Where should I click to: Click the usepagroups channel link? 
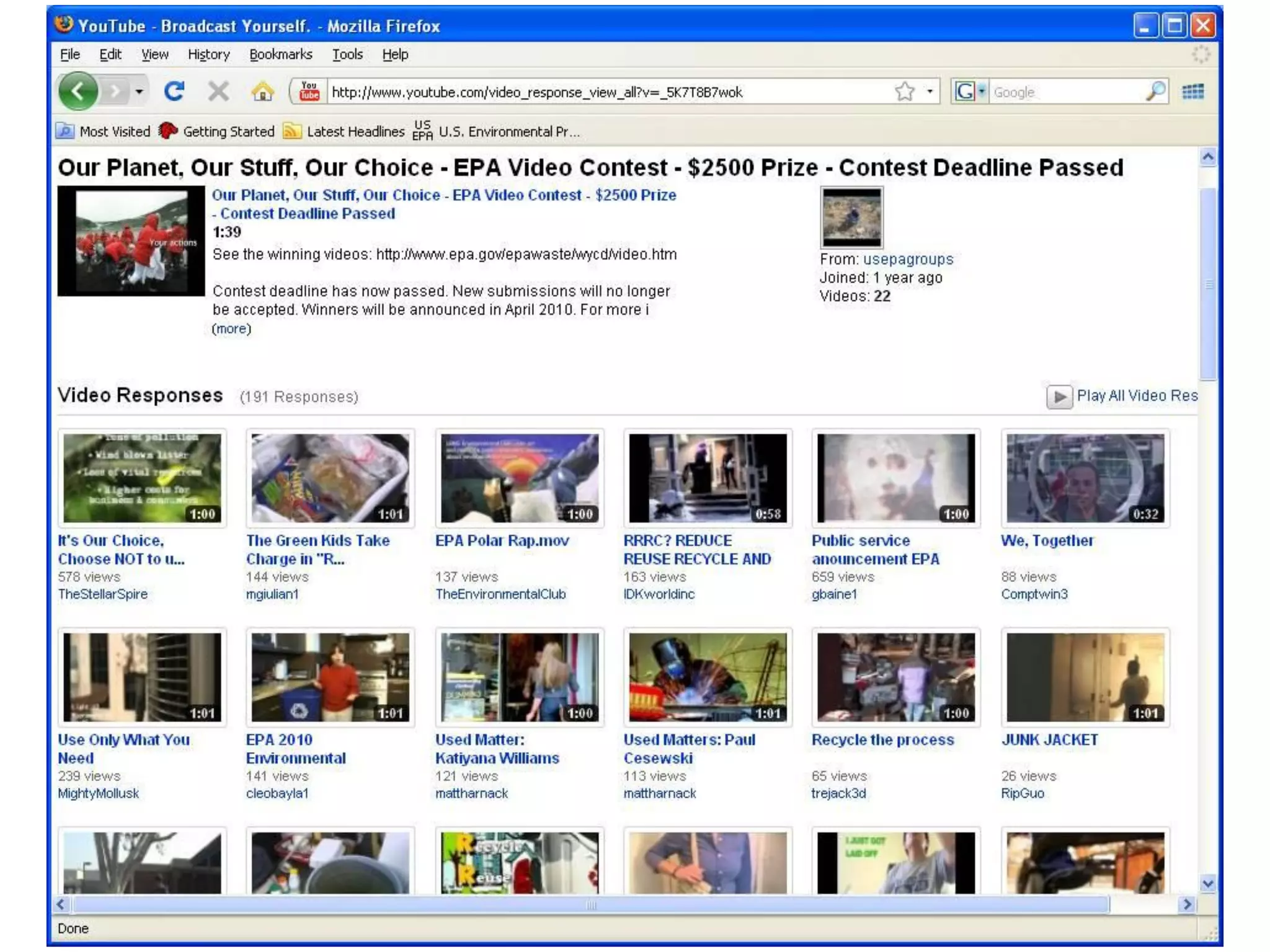[908, 259]
